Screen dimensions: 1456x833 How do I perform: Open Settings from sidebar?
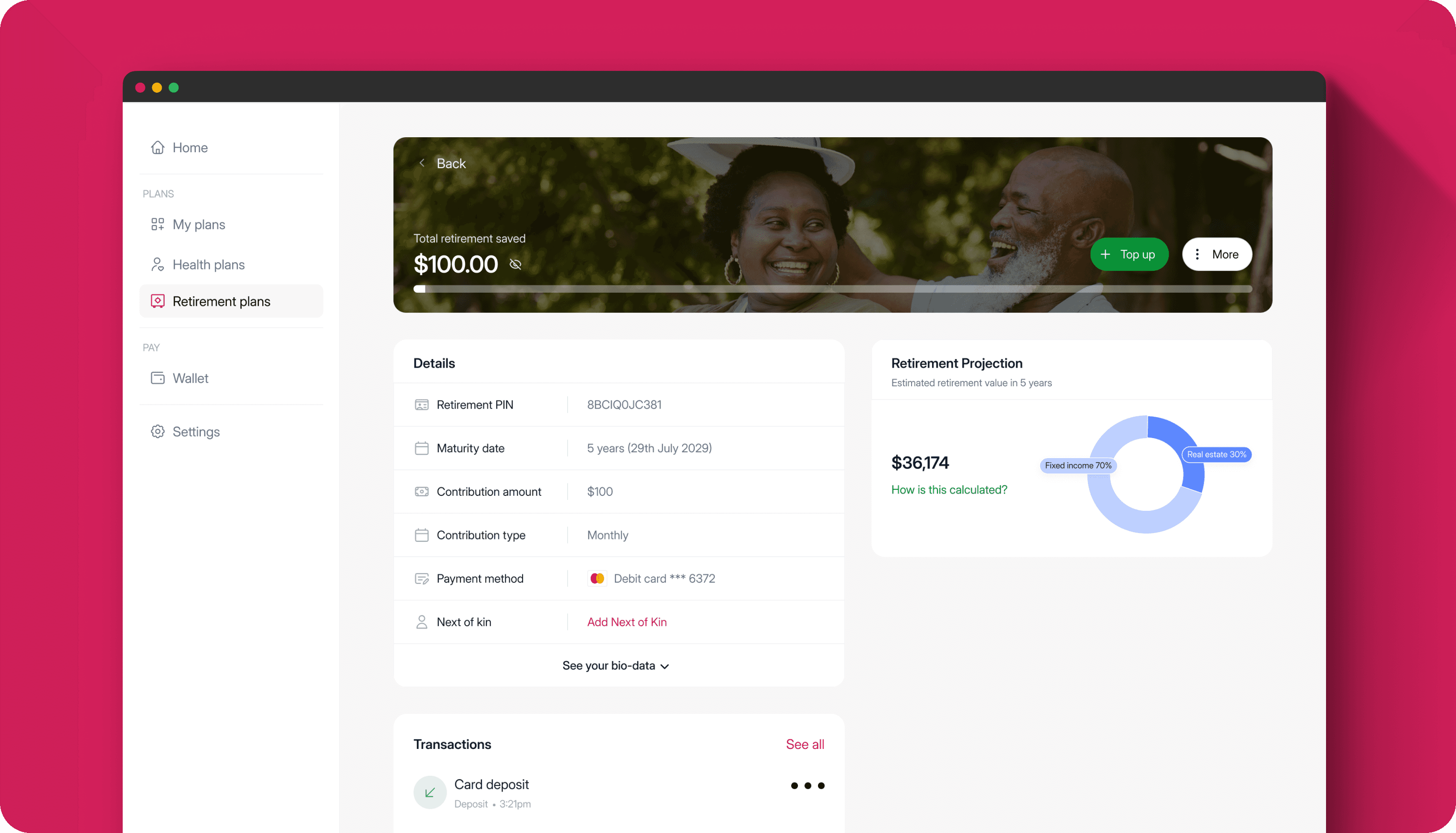231,431
